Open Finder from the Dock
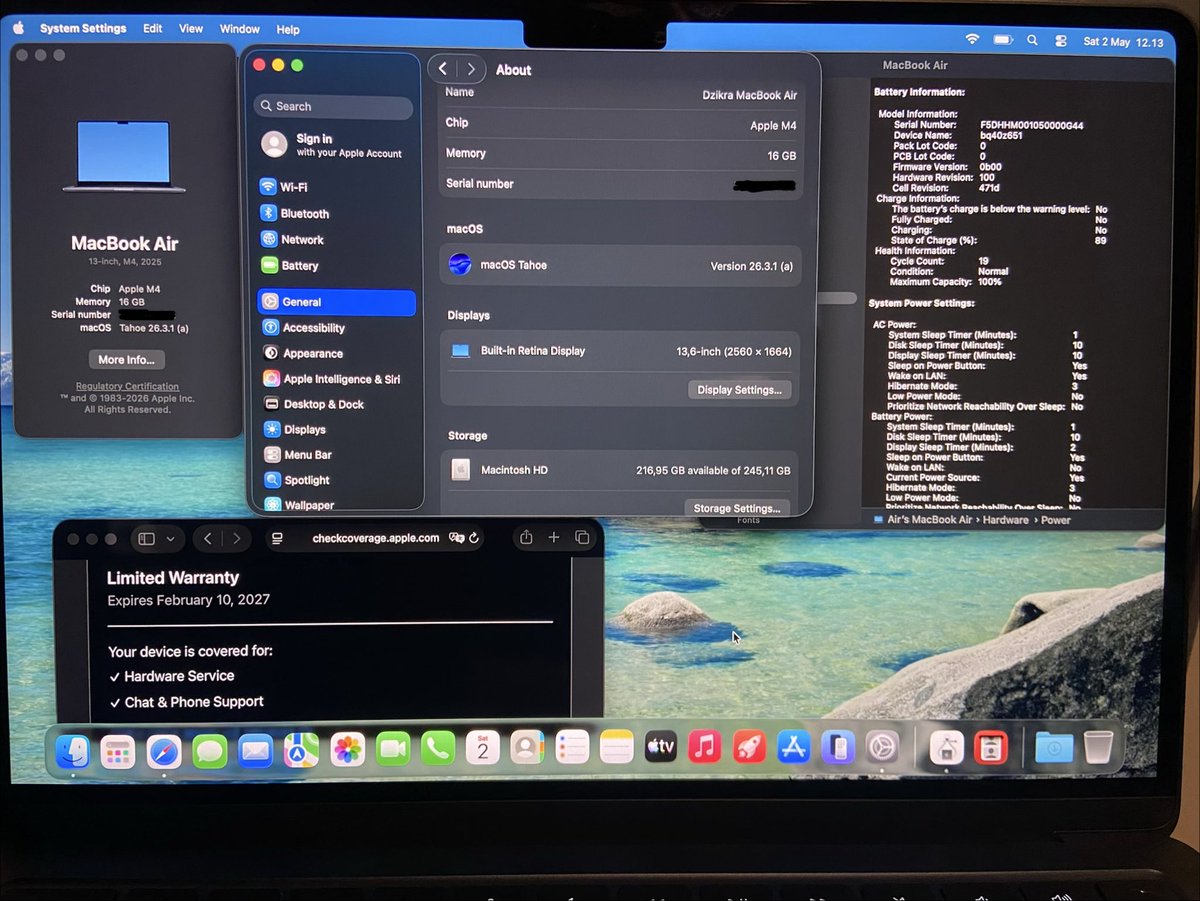This screenshot has width=1200, height=901. pyautogui.click(x=73, y=751)
